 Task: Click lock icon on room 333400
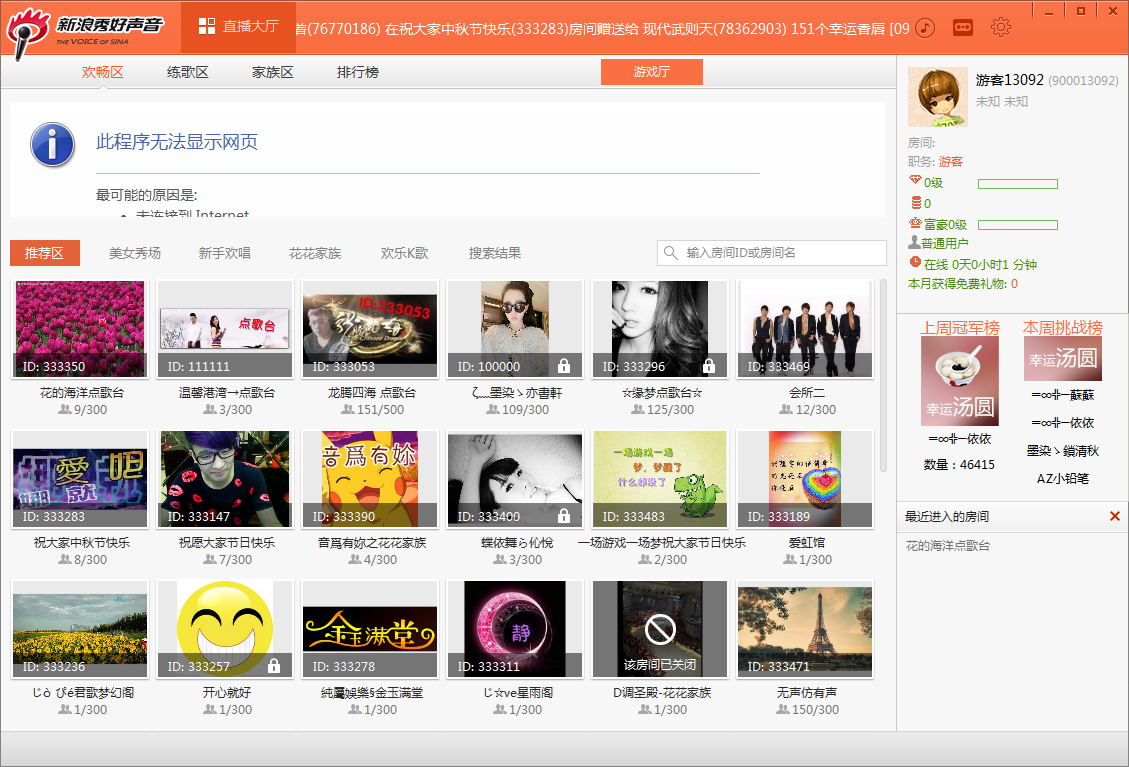564,516
